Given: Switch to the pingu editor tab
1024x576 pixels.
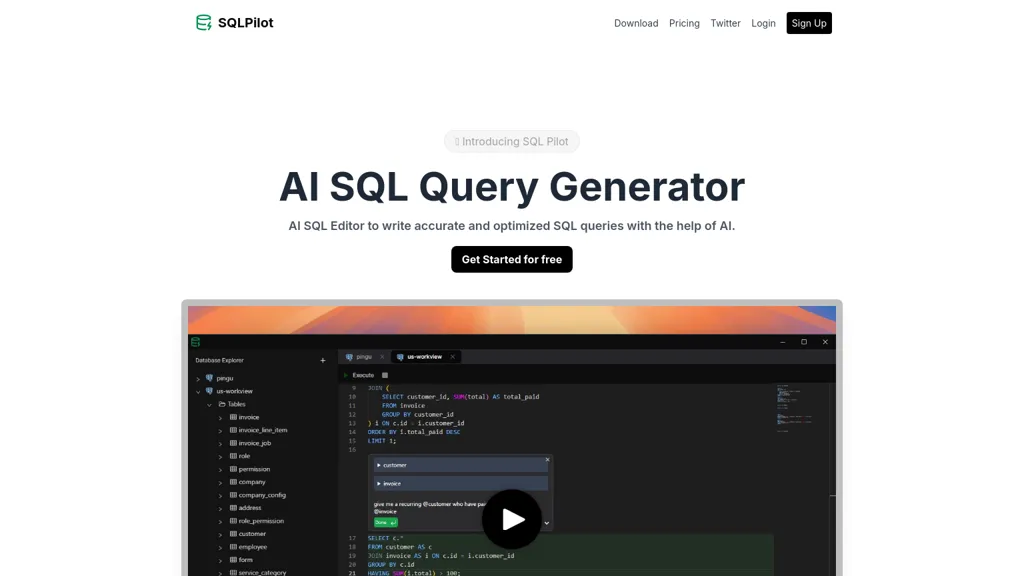Looking at the screenshot, I should [364, 357].
